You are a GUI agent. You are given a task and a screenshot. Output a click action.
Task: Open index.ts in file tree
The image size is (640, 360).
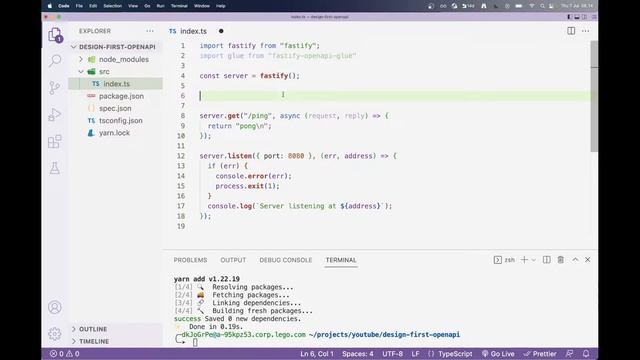click(116, 84)
